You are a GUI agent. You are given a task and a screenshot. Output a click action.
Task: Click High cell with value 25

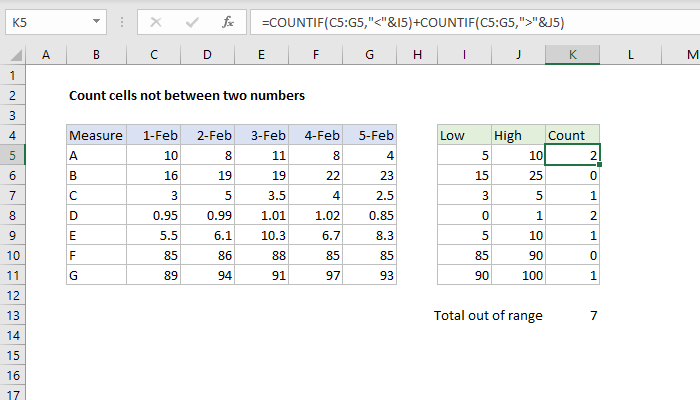click(518, 175)
